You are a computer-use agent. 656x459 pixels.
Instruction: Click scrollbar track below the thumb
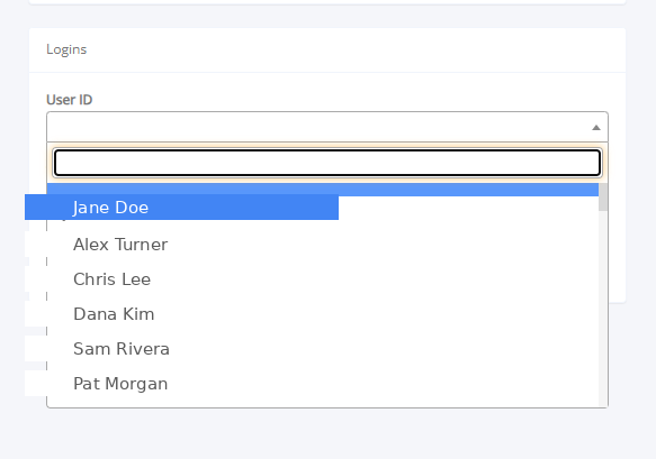(603, 309)
